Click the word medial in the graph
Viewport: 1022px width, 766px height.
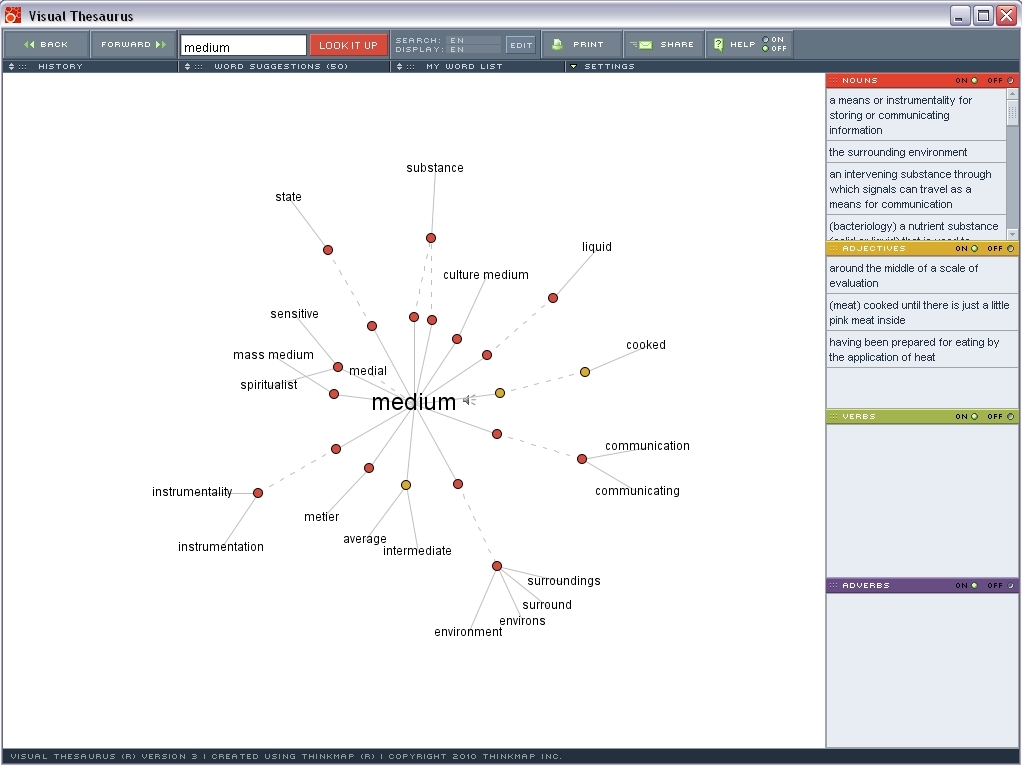[x=368, y=371]
